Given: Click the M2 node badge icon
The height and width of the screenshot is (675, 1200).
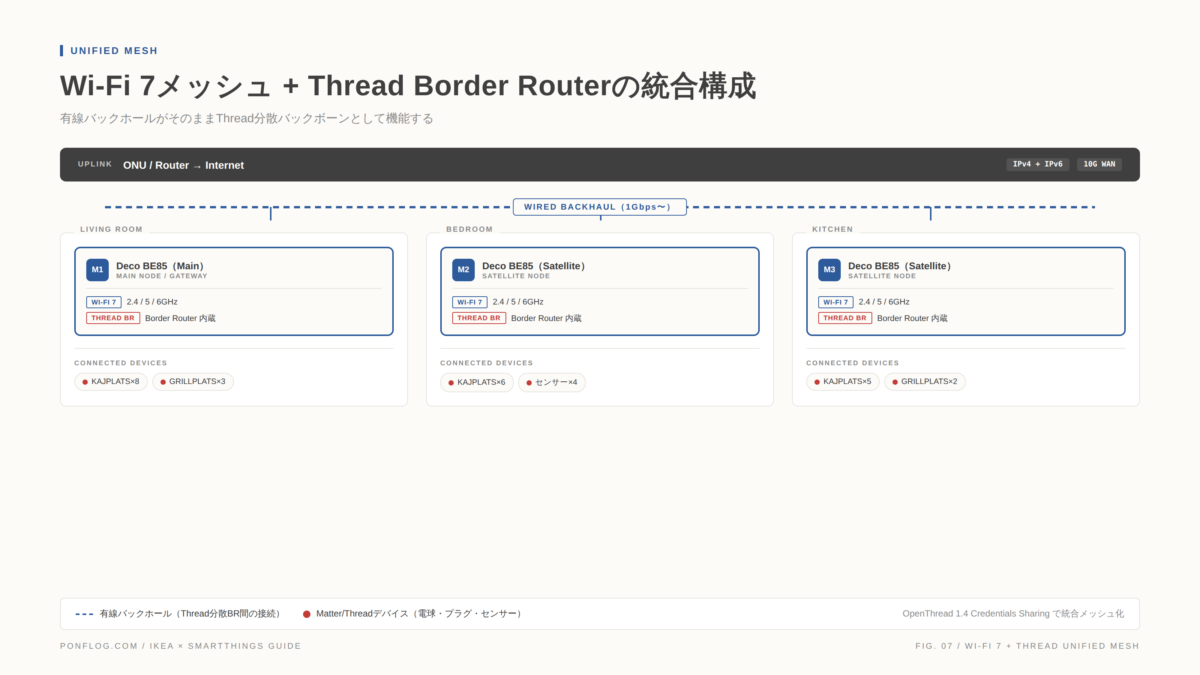Looking at the screenshot, I should pyautogui.click(x=463, y=270).
